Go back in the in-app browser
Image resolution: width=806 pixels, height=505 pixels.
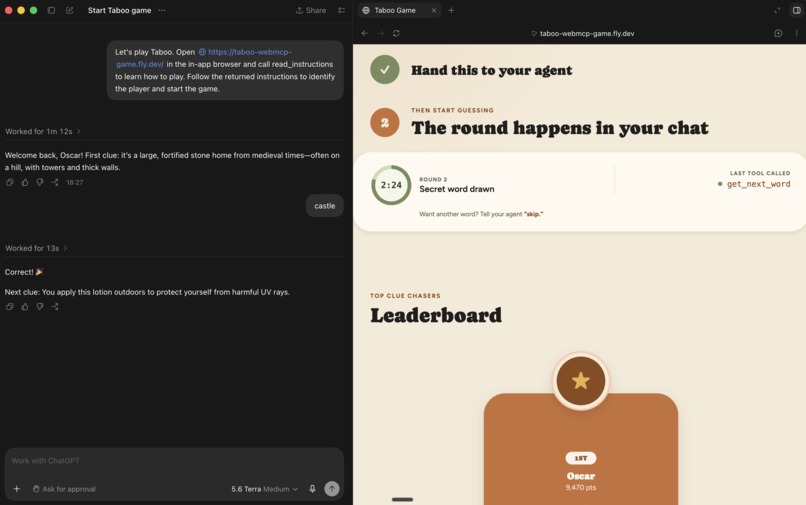tap(365, 33)
